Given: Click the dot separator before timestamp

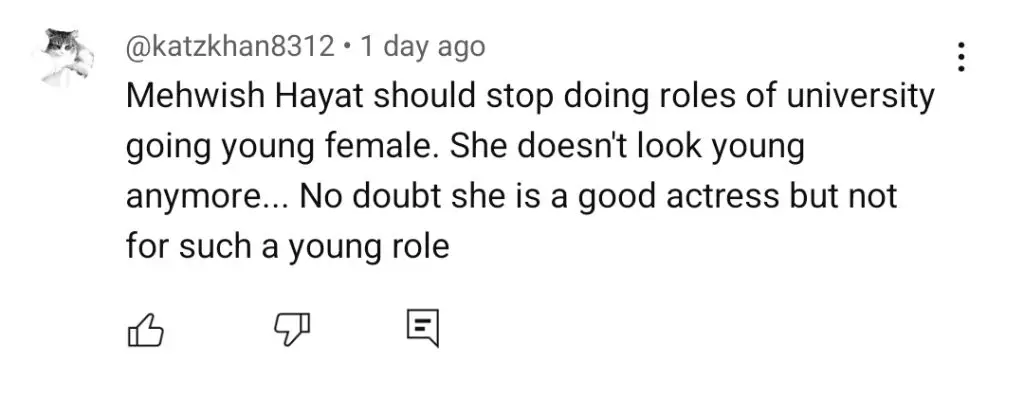Looking at the screenshot, I should (348, 48).
